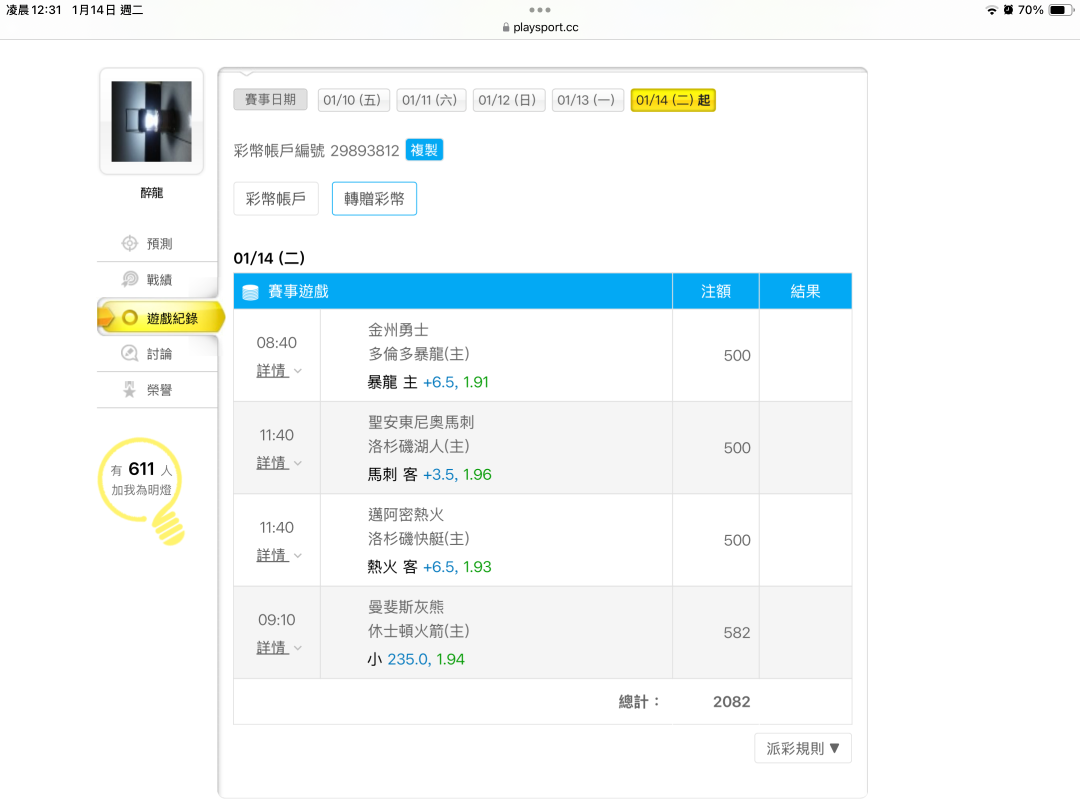Click the lightbulb with 611 followers

(143, 491)
